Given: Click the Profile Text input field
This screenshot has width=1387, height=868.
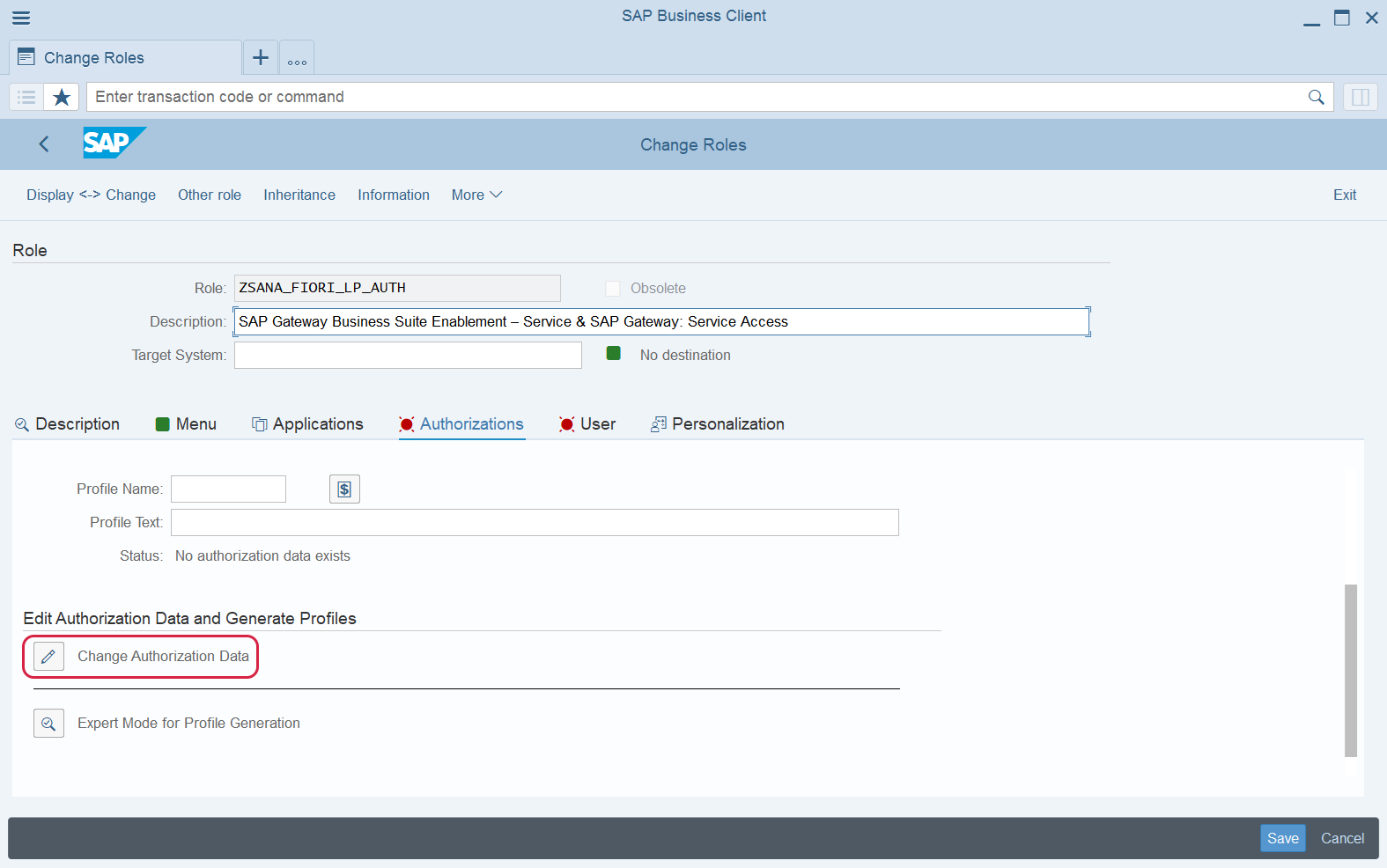Looking at the screenshot, I should (x=535, y=523).
